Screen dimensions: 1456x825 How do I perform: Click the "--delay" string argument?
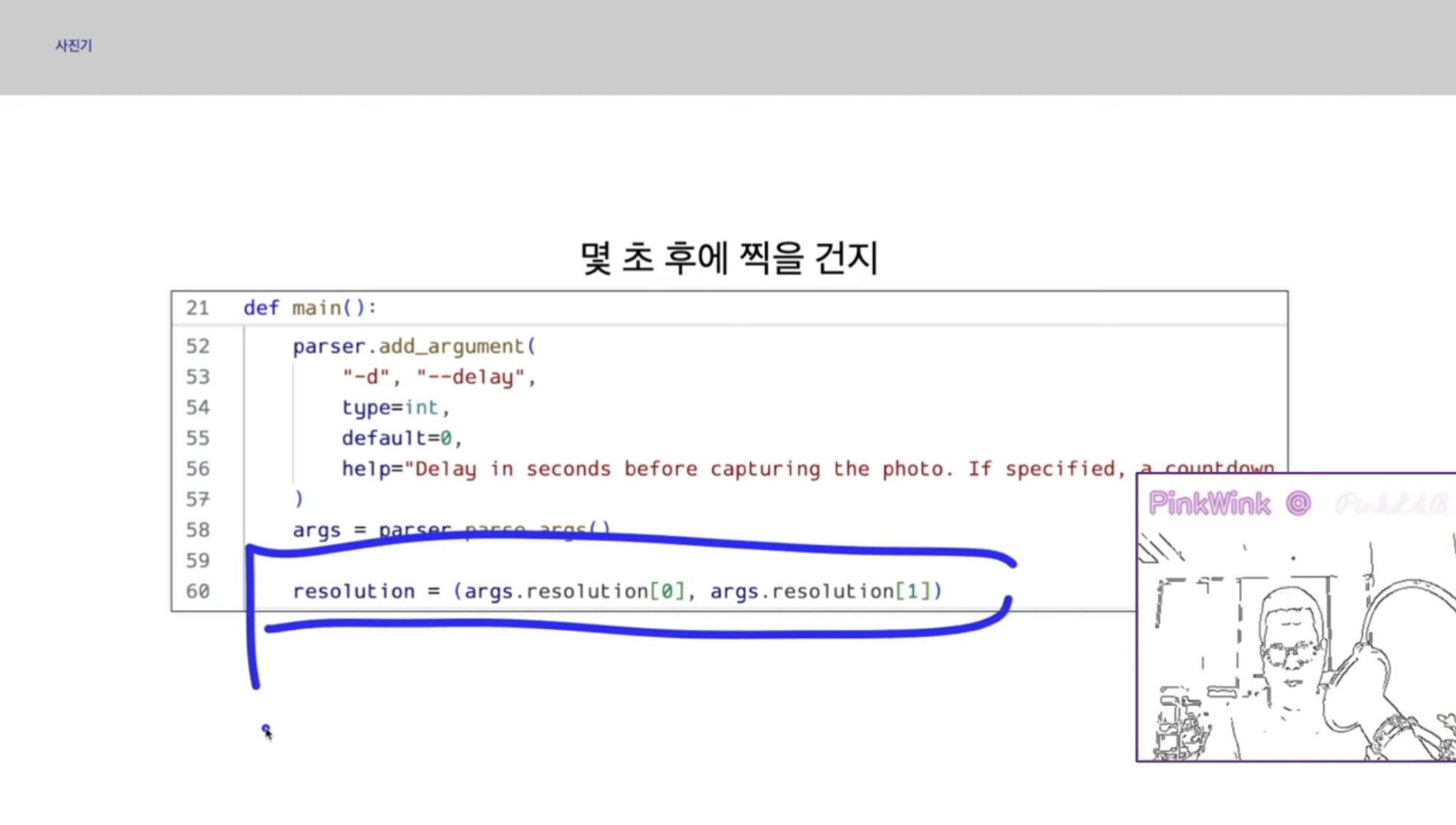471,377
